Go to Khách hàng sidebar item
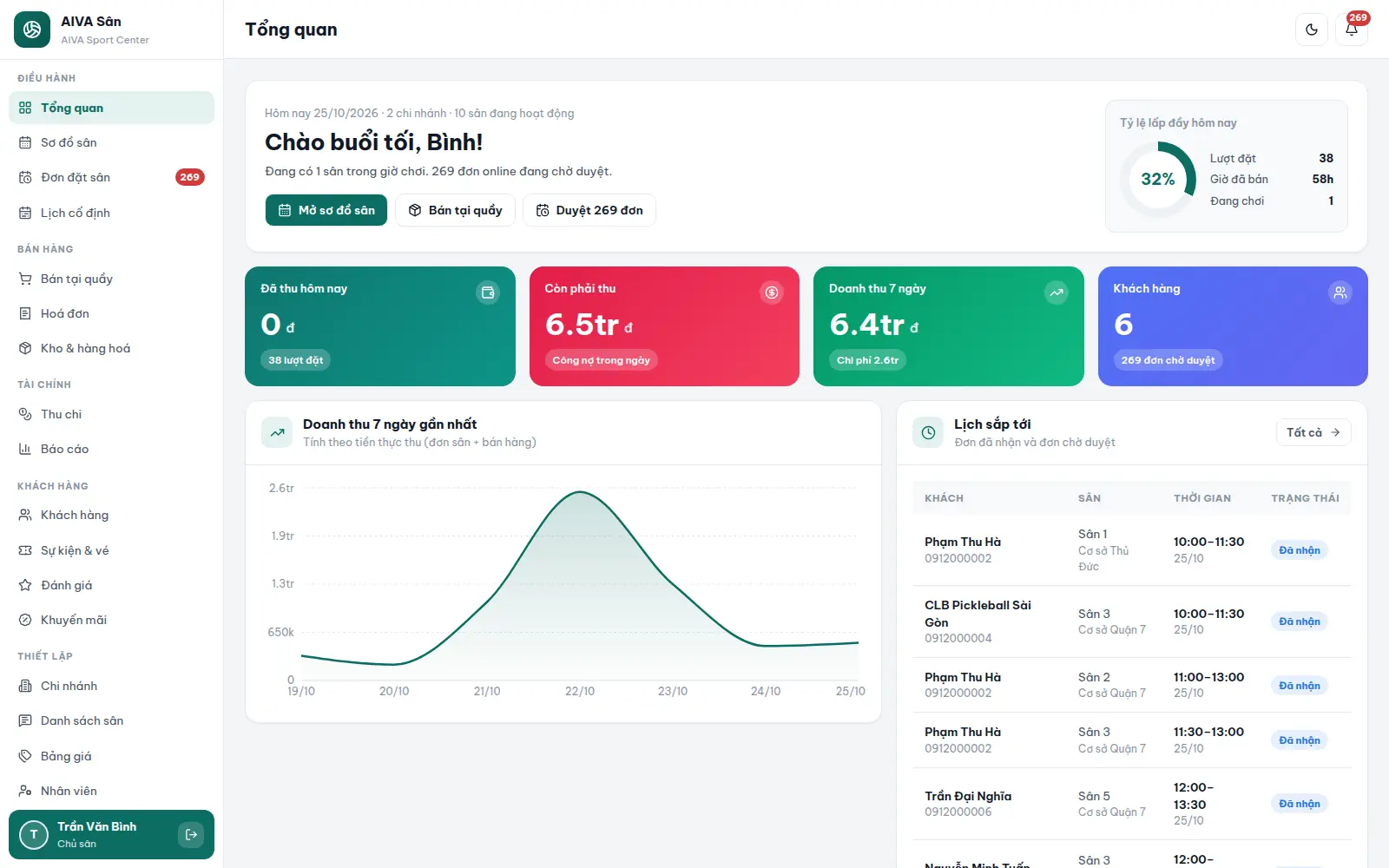1389x868 pixels. coord(111,515)
